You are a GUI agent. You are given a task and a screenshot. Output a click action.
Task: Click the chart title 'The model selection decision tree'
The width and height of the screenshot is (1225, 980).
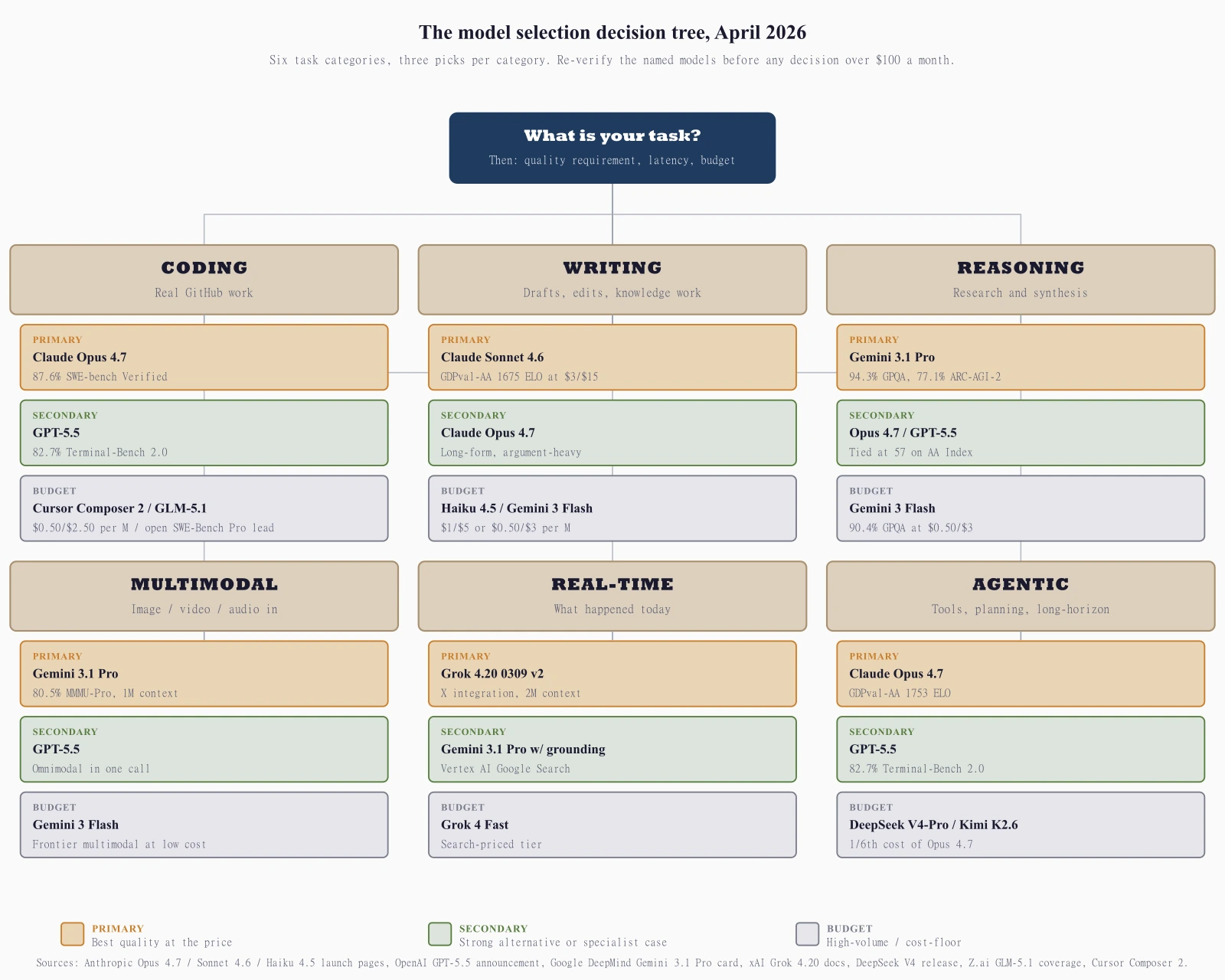click(x=612, y=32)
